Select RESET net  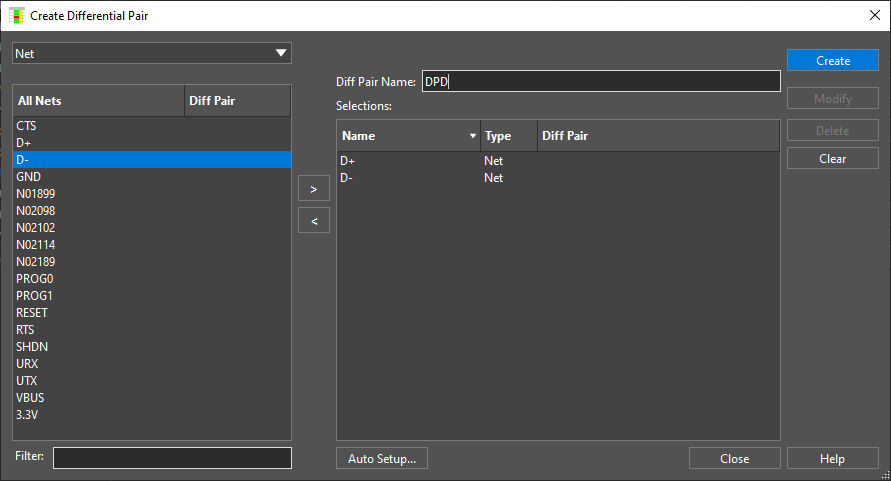tap(152, 313)
